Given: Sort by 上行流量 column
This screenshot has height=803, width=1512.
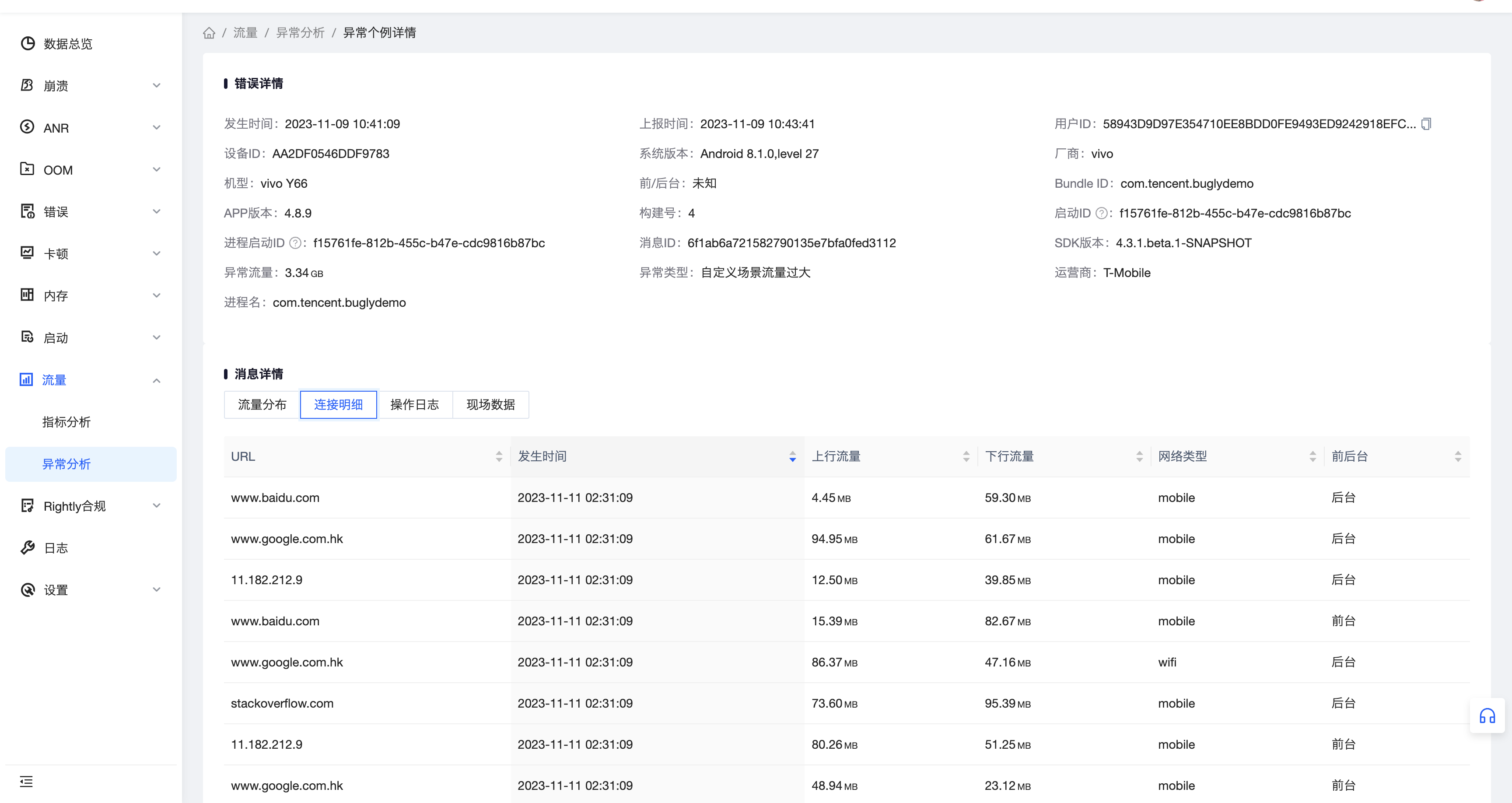Looking at the screenshot, I should point(966,457).
